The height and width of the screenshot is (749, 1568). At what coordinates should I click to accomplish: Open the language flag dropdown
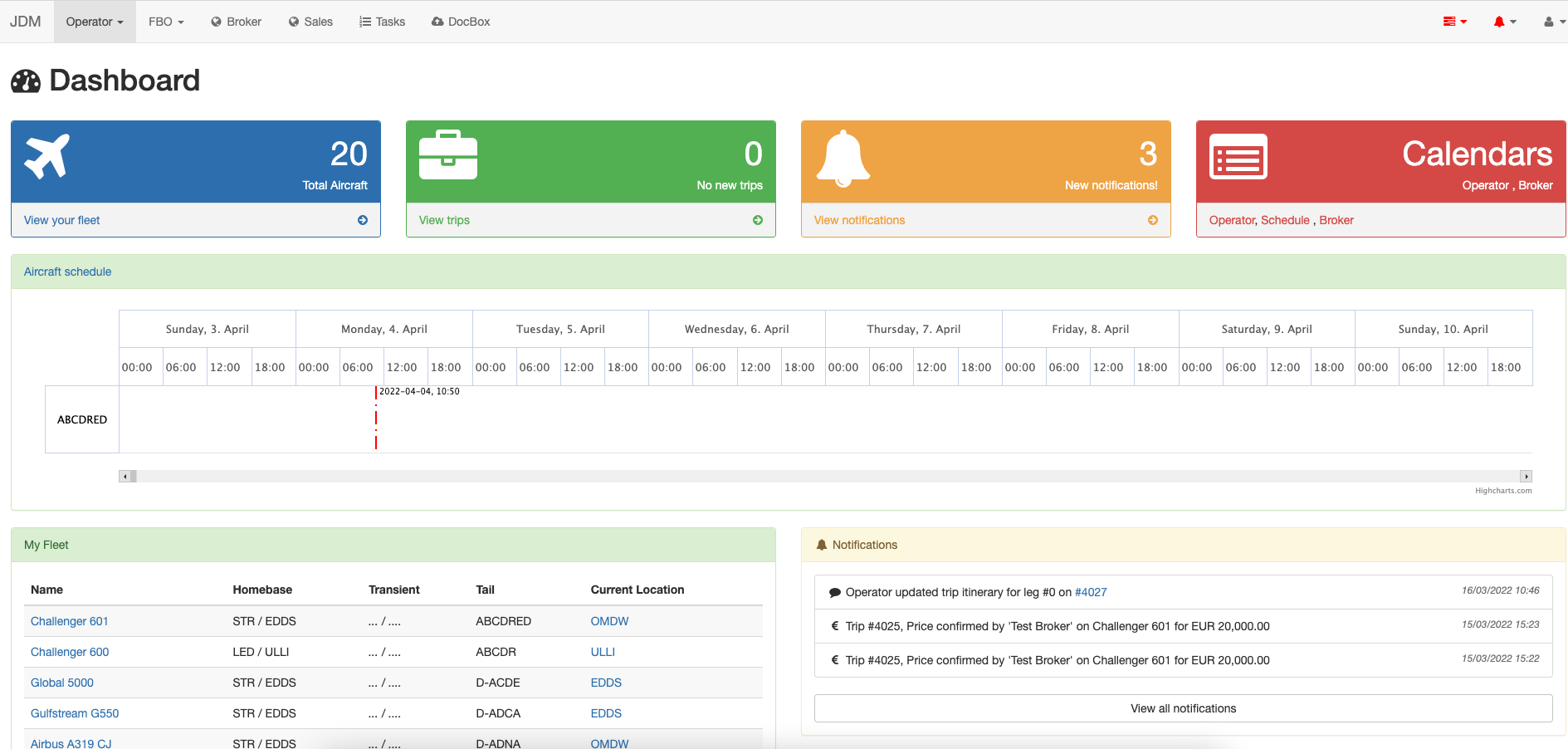[1454, 22]
